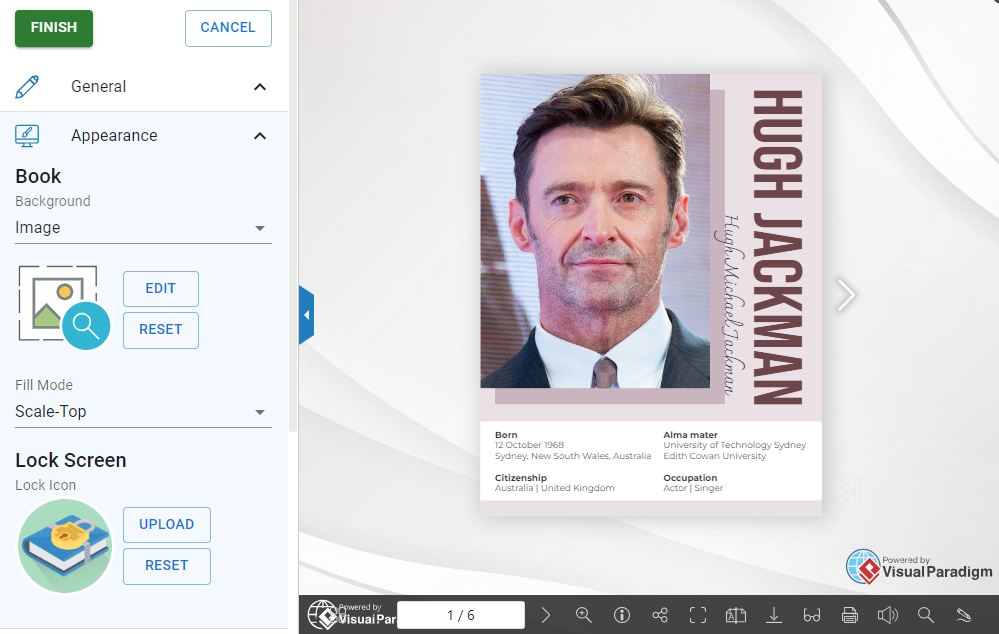
Task: Open the Background type dropdown
Action: [143, 228]
